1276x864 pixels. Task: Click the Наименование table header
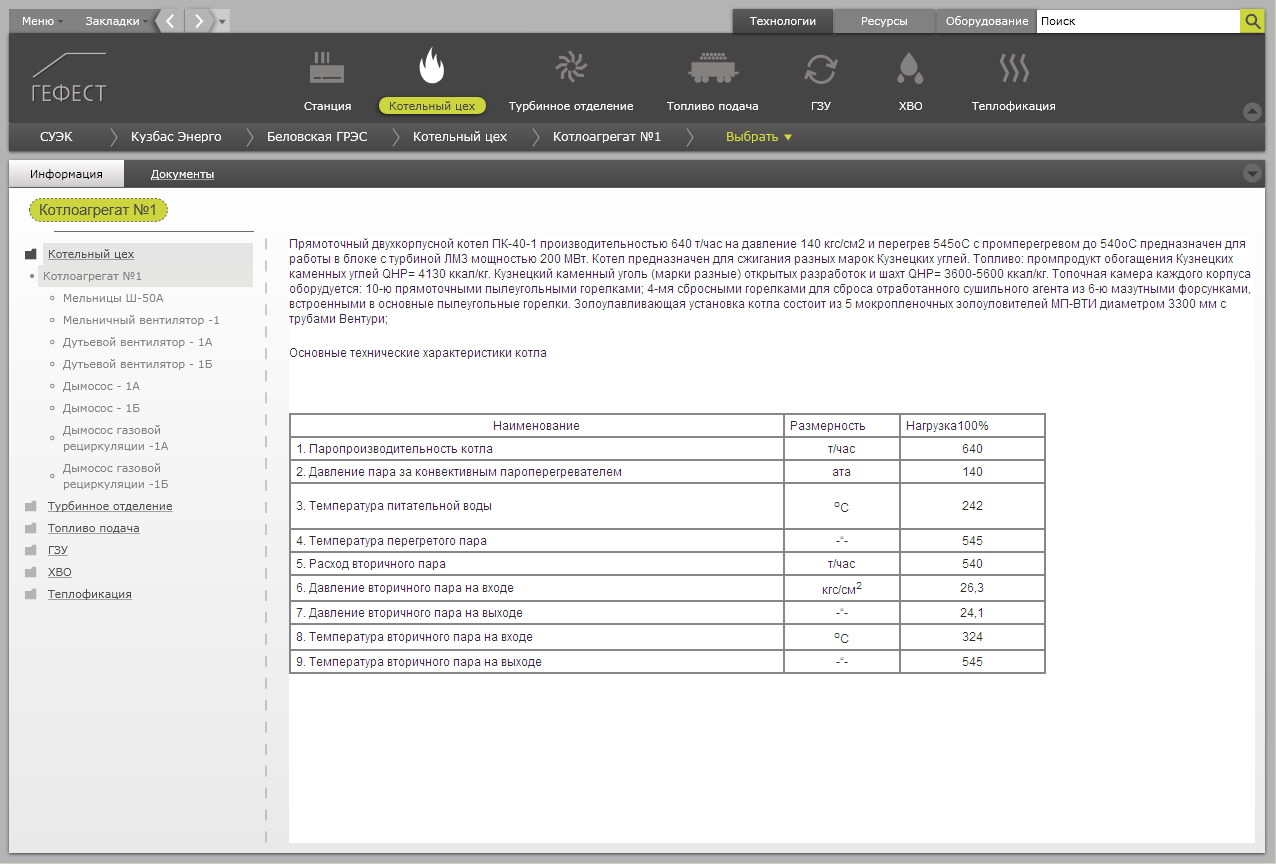536,426
